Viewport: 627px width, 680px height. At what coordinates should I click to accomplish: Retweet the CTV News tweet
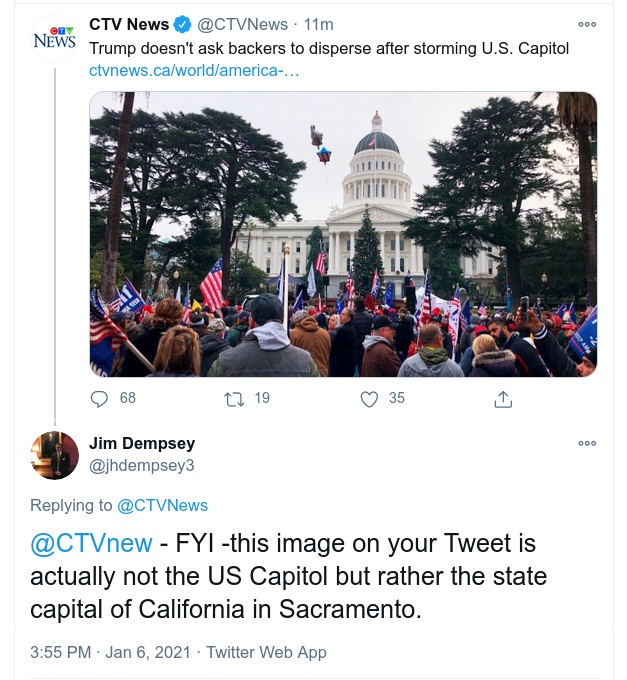point(233,398)
